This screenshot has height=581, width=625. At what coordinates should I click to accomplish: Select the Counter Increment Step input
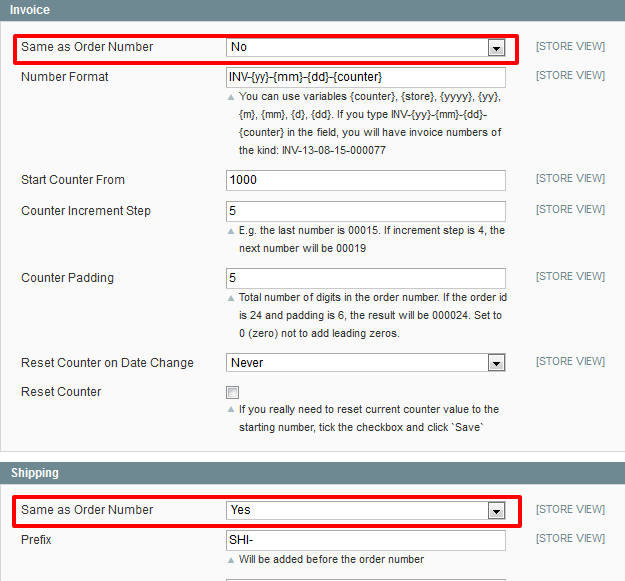[x=366, y=211]
